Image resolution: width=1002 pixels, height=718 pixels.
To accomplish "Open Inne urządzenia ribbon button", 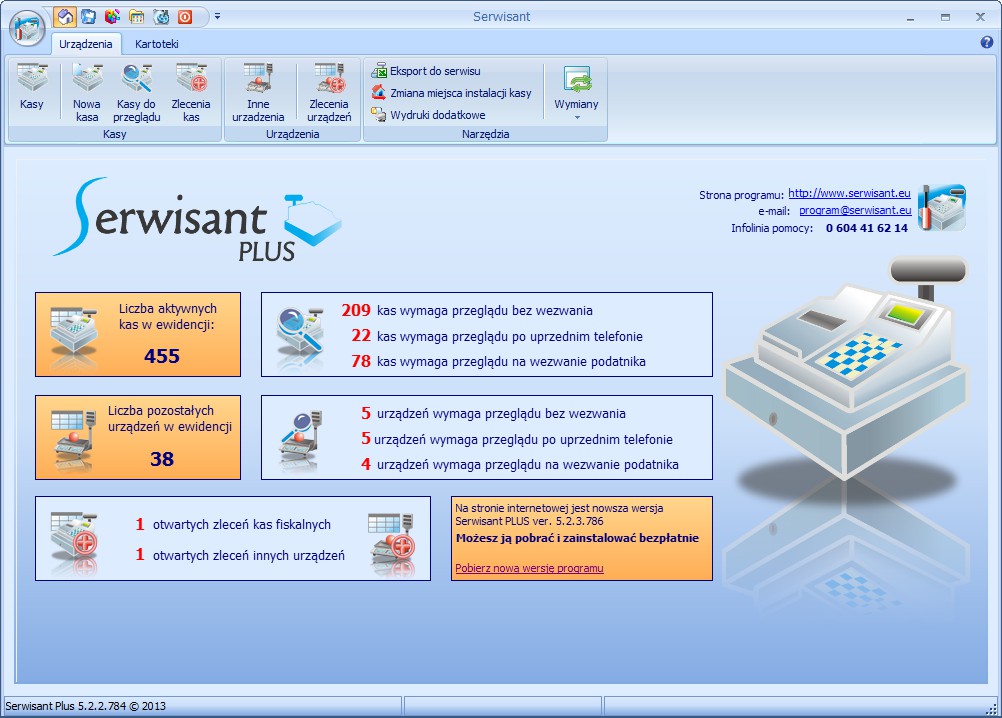I will pos(258,92).
